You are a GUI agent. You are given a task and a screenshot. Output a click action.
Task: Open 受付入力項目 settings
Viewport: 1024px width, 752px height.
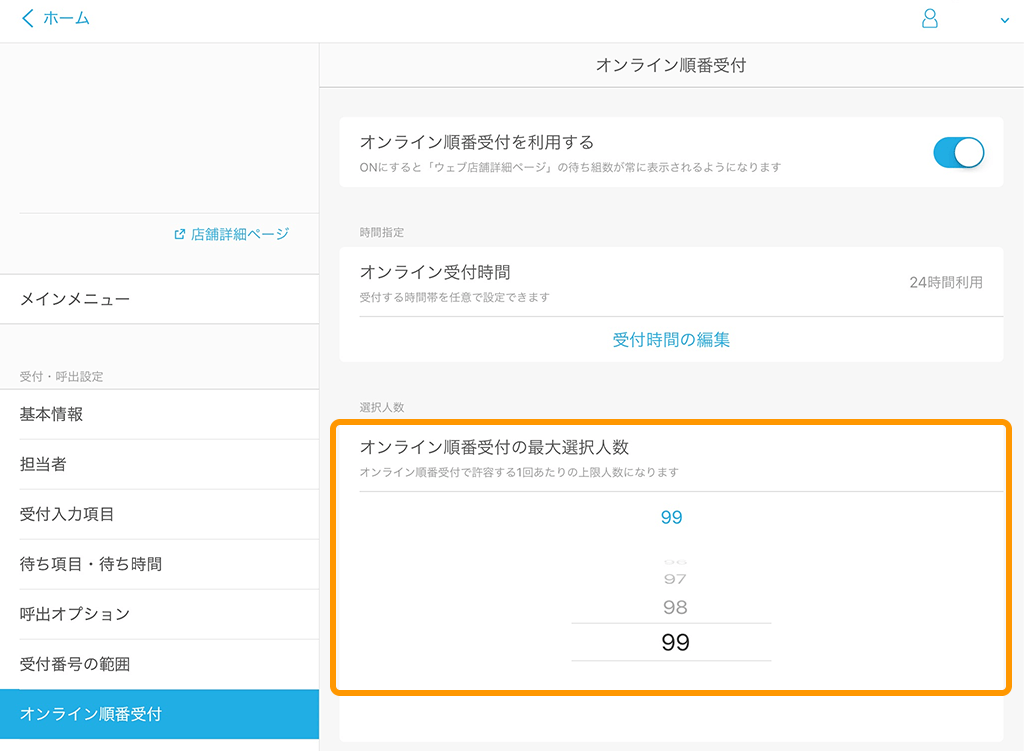159,514
